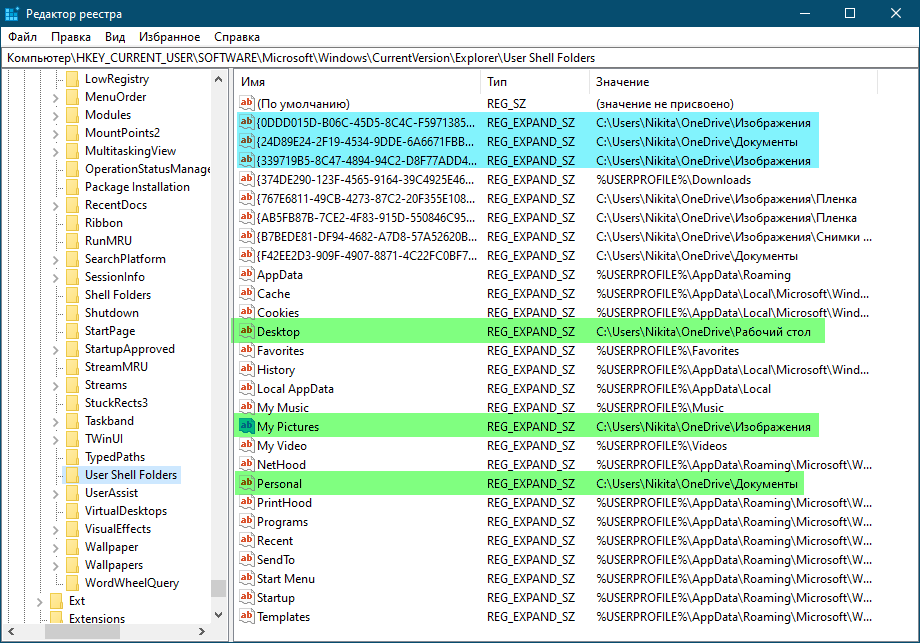Image resolution: width=920 pixels, height=643 pixels.
Task: Select the SessionInfo key
Action: (115, 277)
